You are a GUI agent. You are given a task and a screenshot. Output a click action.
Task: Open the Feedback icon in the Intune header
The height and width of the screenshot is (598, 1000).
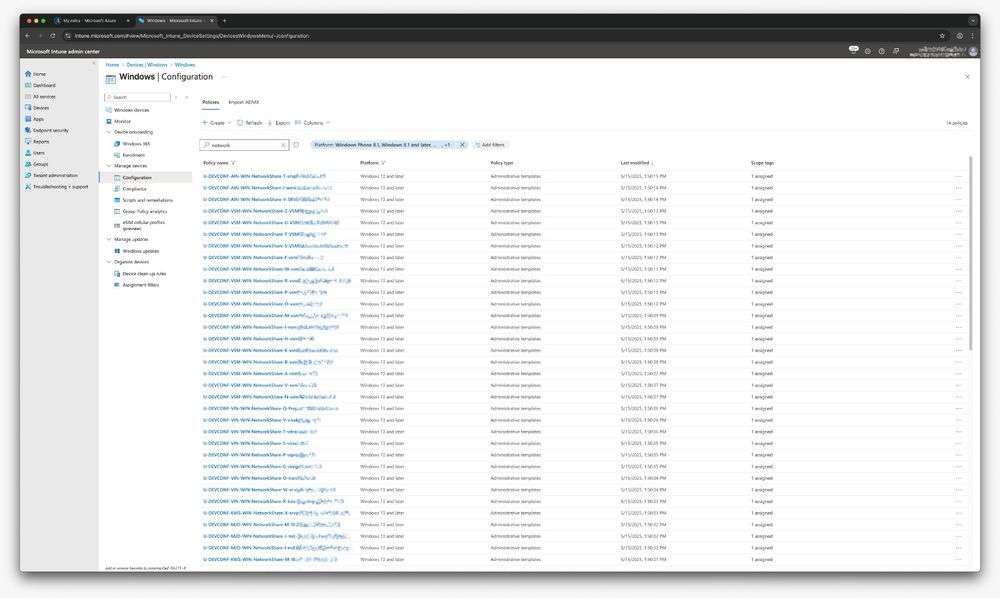coord(896,51)
